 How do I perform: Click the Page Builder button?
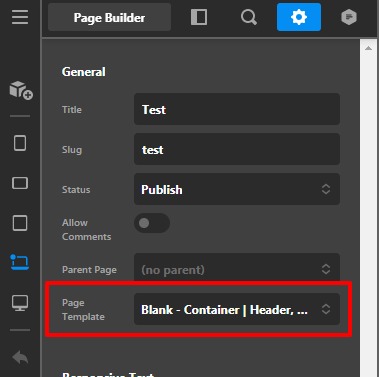109,17
